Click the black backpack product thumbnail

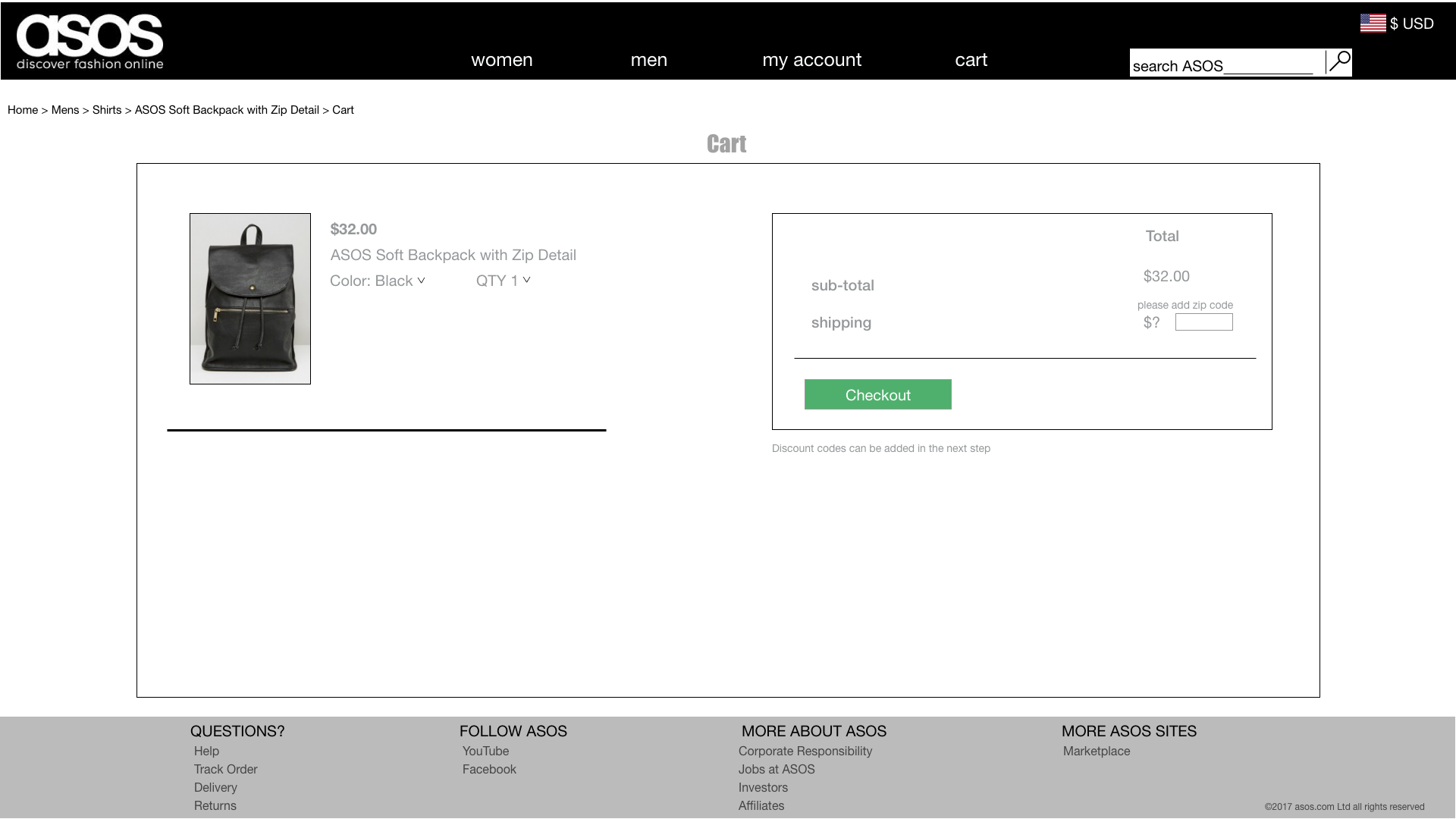click(x=250, y=299)
